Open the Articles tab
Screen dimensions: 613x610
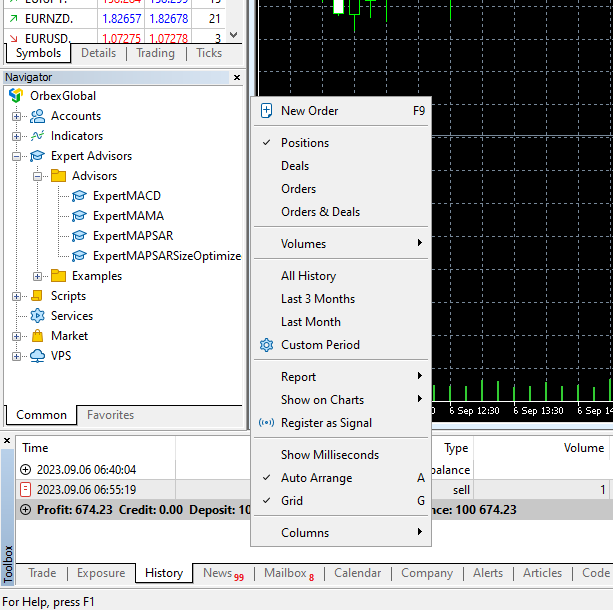(x=542, y=573)
